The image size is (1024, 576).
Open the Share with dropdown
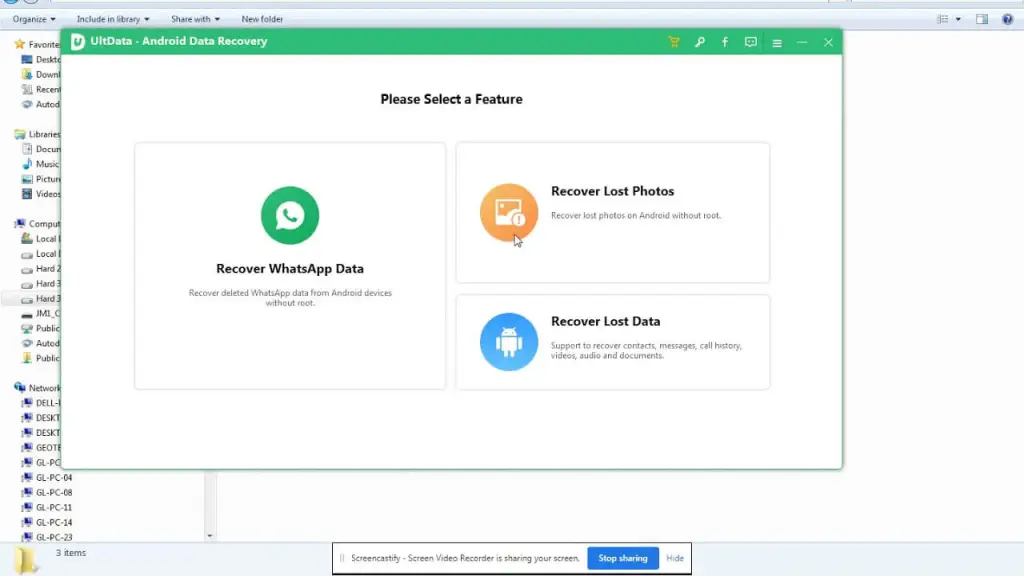[x=195, y=19]
